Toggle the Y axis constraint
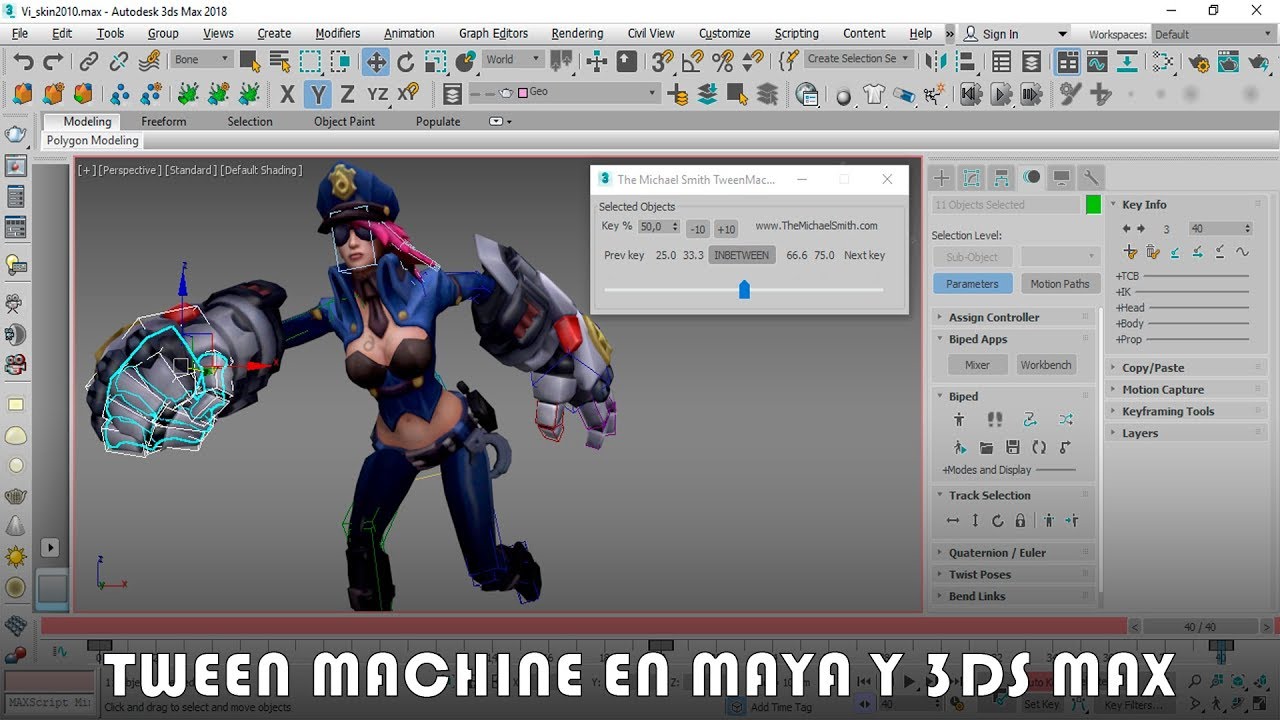The height and width of the screenshot is (720, 1280). pos(318,95)
